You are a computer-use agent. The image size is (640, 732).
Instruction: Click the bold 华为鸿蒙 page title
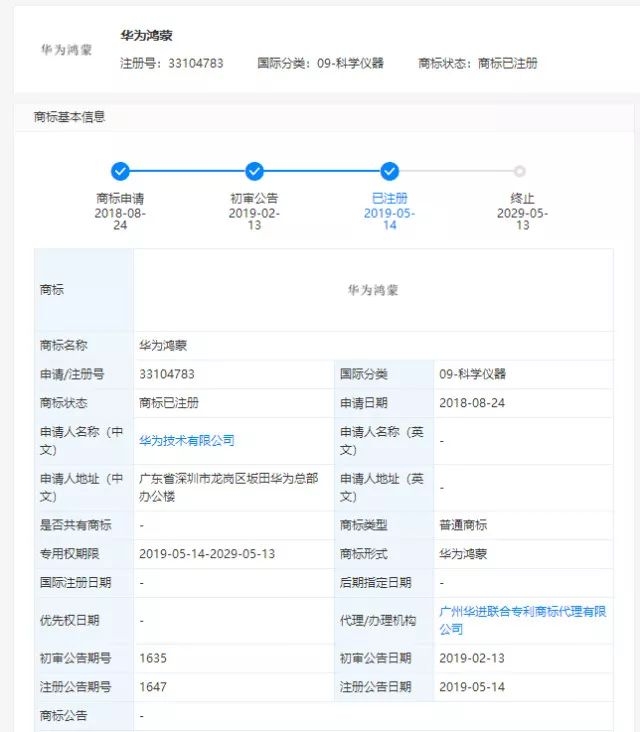coord(147,35)
